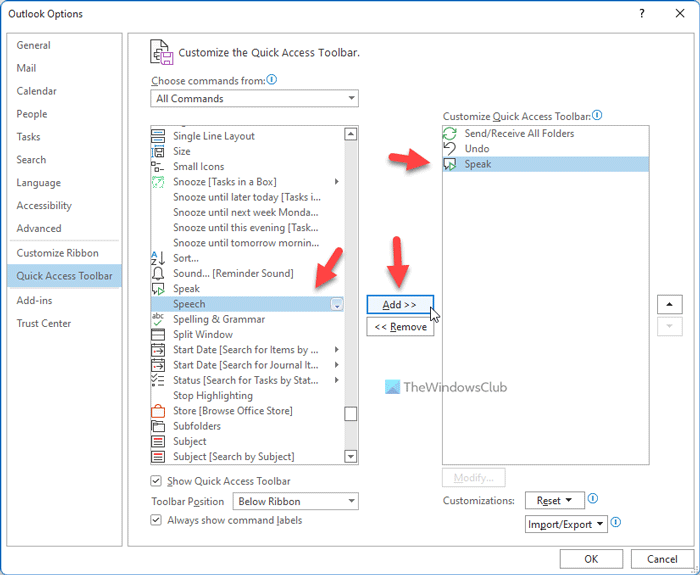The height and width of the screenshot is (575, 700).
Task: Click the info icon beside Customize Quick Access Toolbar
Action: tap(597, 115)
